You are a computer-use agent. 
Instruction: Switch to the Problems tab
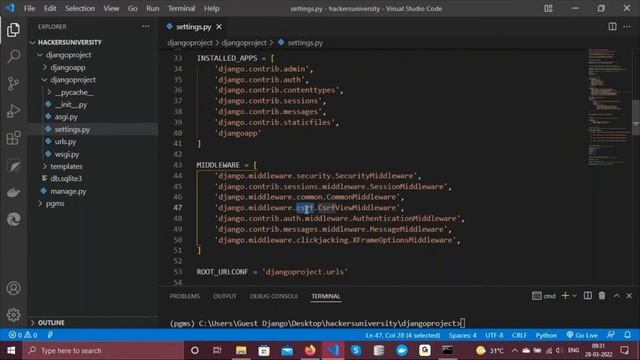click(184, 296)
